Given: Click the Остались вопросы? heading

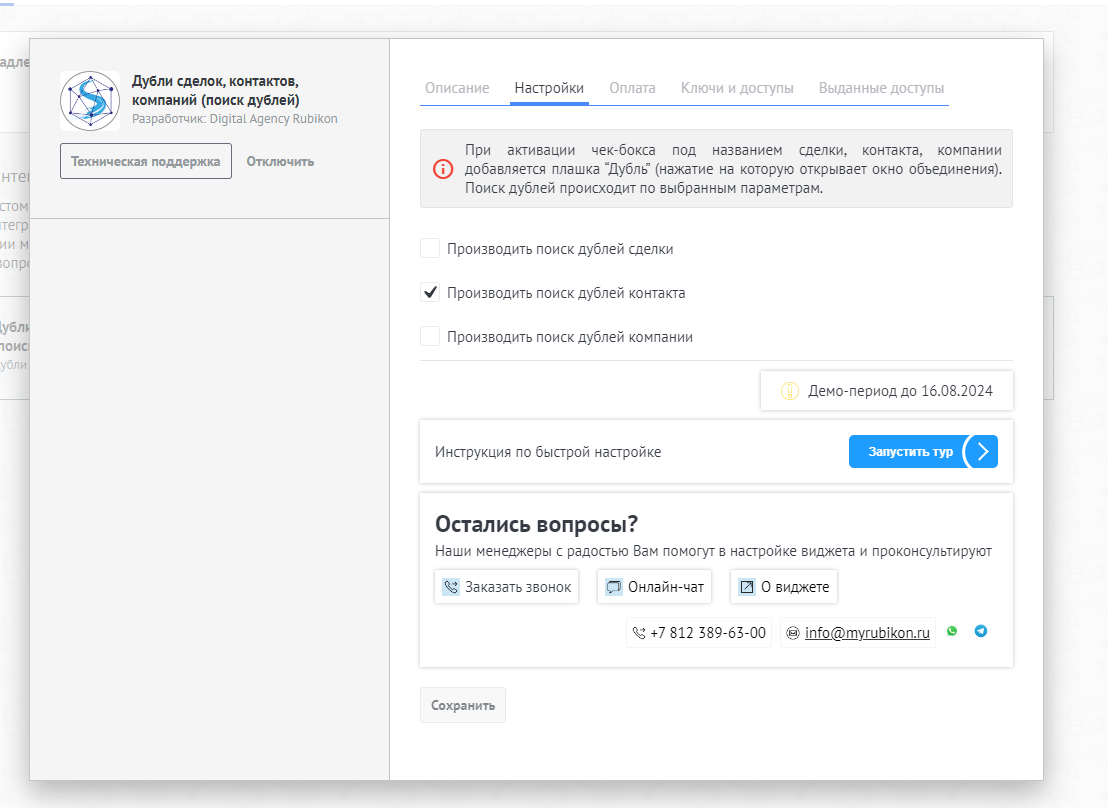Looking at the screenshot, I should coord(536,524).
